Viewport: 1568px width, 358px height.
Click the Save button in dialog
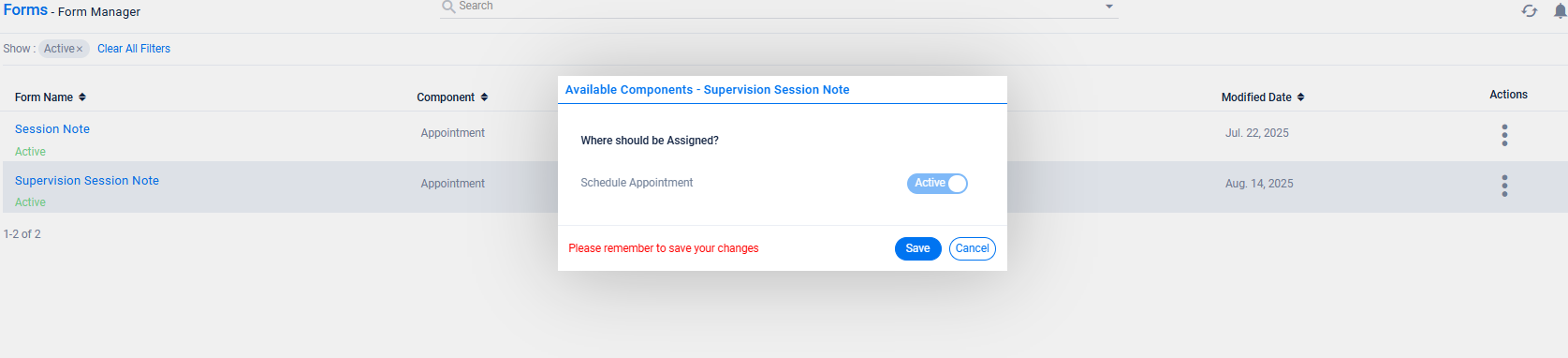[917, 248]
